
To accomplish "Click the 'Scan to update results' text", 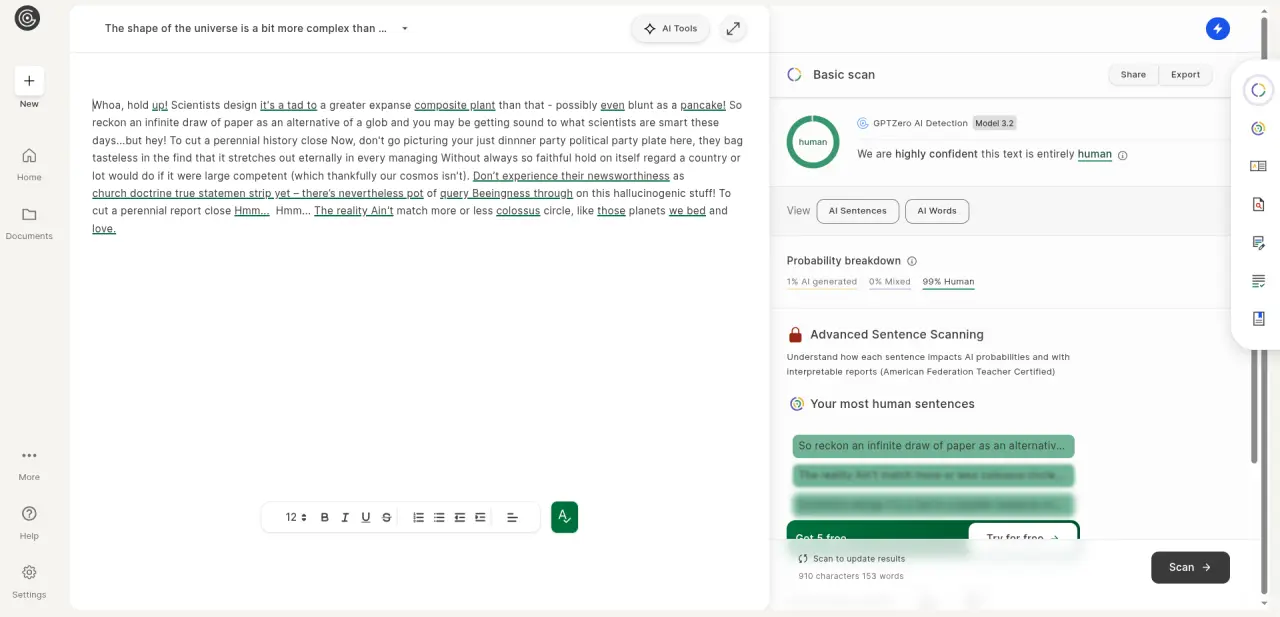I will coord(859,559).
